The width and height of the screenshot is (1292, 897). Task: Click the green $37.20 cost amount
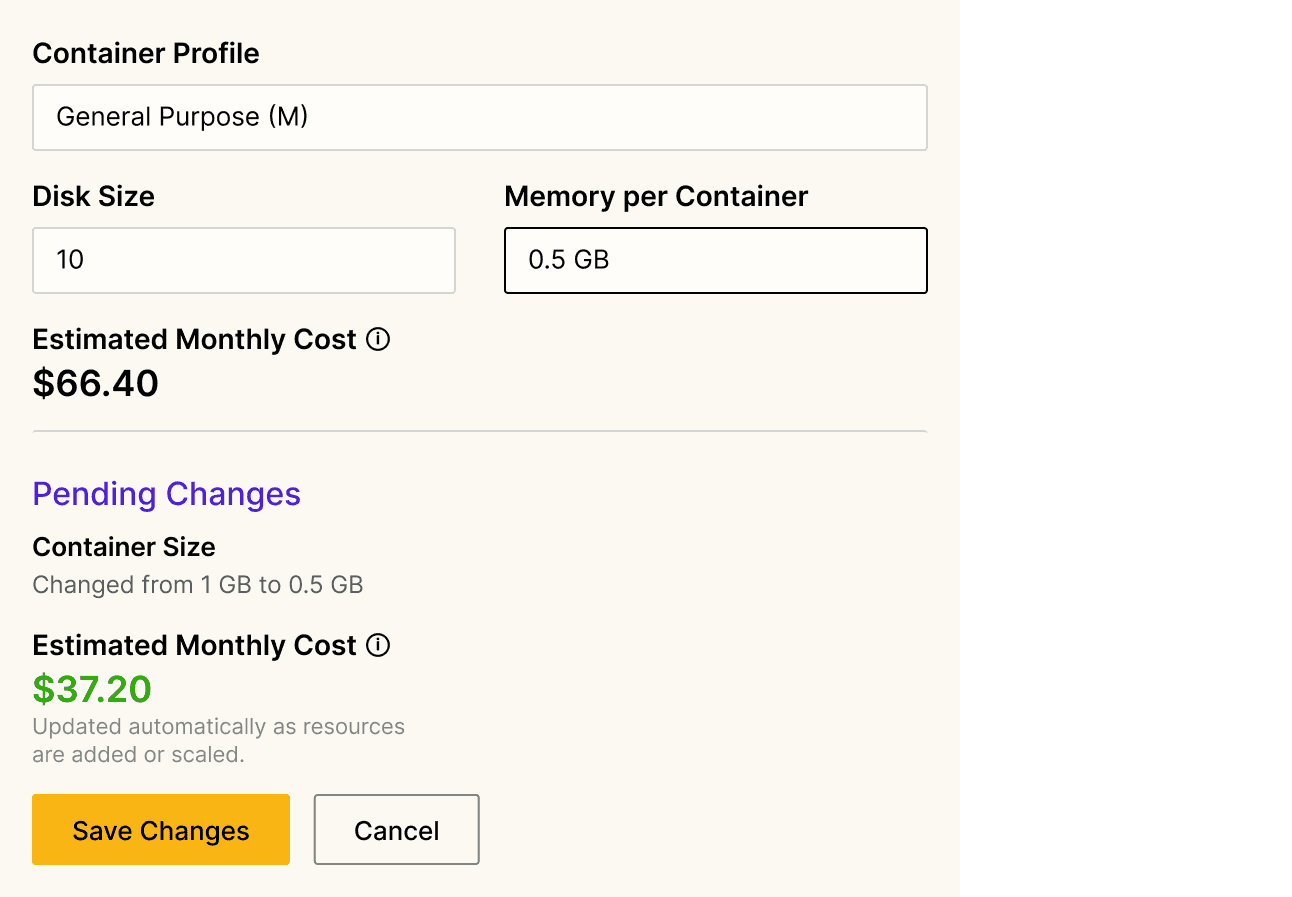tap(92, 689)
